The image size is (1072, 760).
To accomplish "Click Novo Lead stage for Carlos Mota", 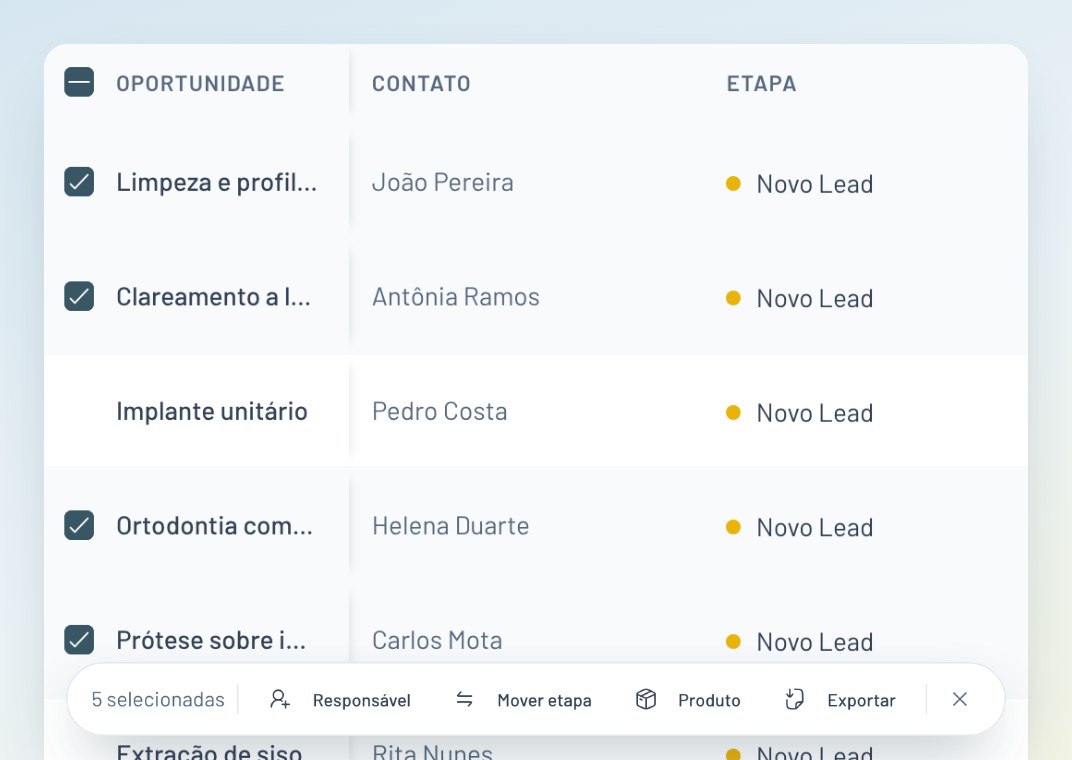I will (799, 642).
